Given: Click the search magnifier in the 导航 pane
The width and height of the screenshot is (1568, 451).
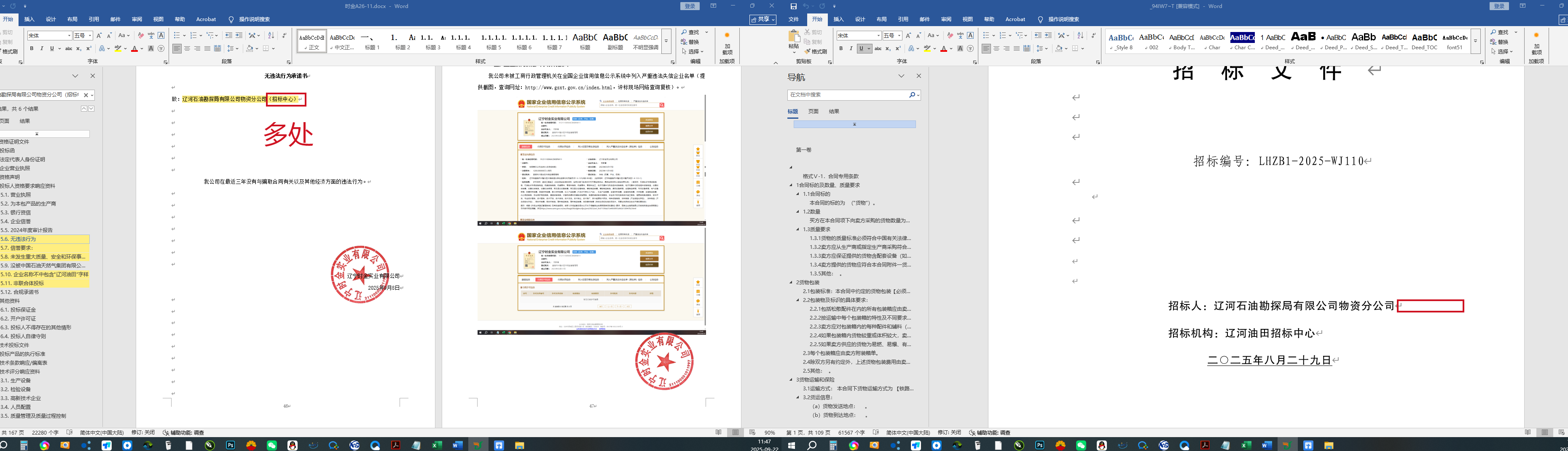Looking at the screenshot, I should coord(912,95).
